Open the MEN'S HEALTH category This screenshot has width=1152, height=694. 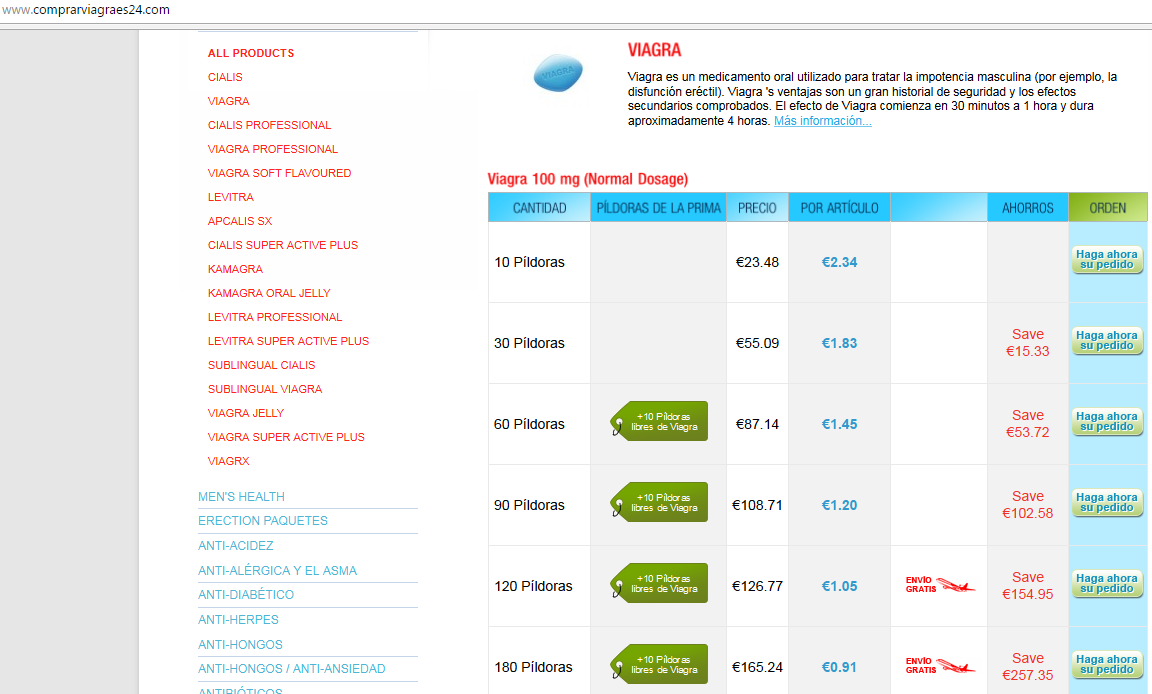(x=241, y=496)
